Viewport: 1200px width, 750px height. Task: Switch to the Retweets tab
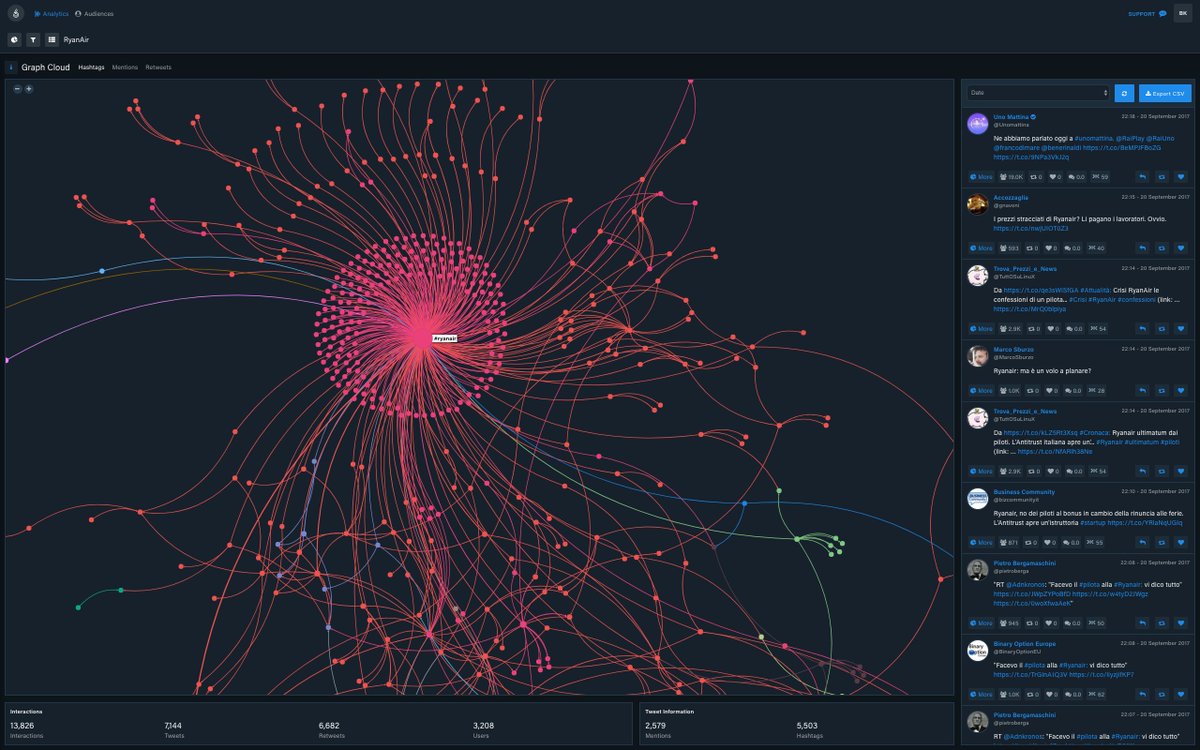pyautogui.click(x=158, y=68)
